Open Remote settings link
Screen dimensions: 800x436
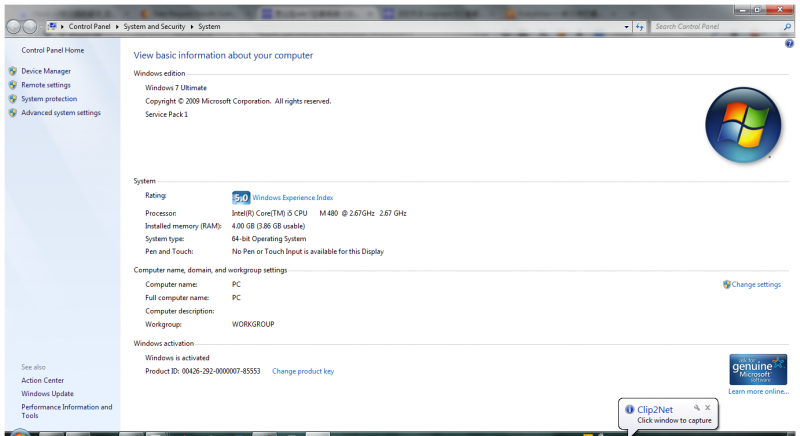tap(46, 85)
